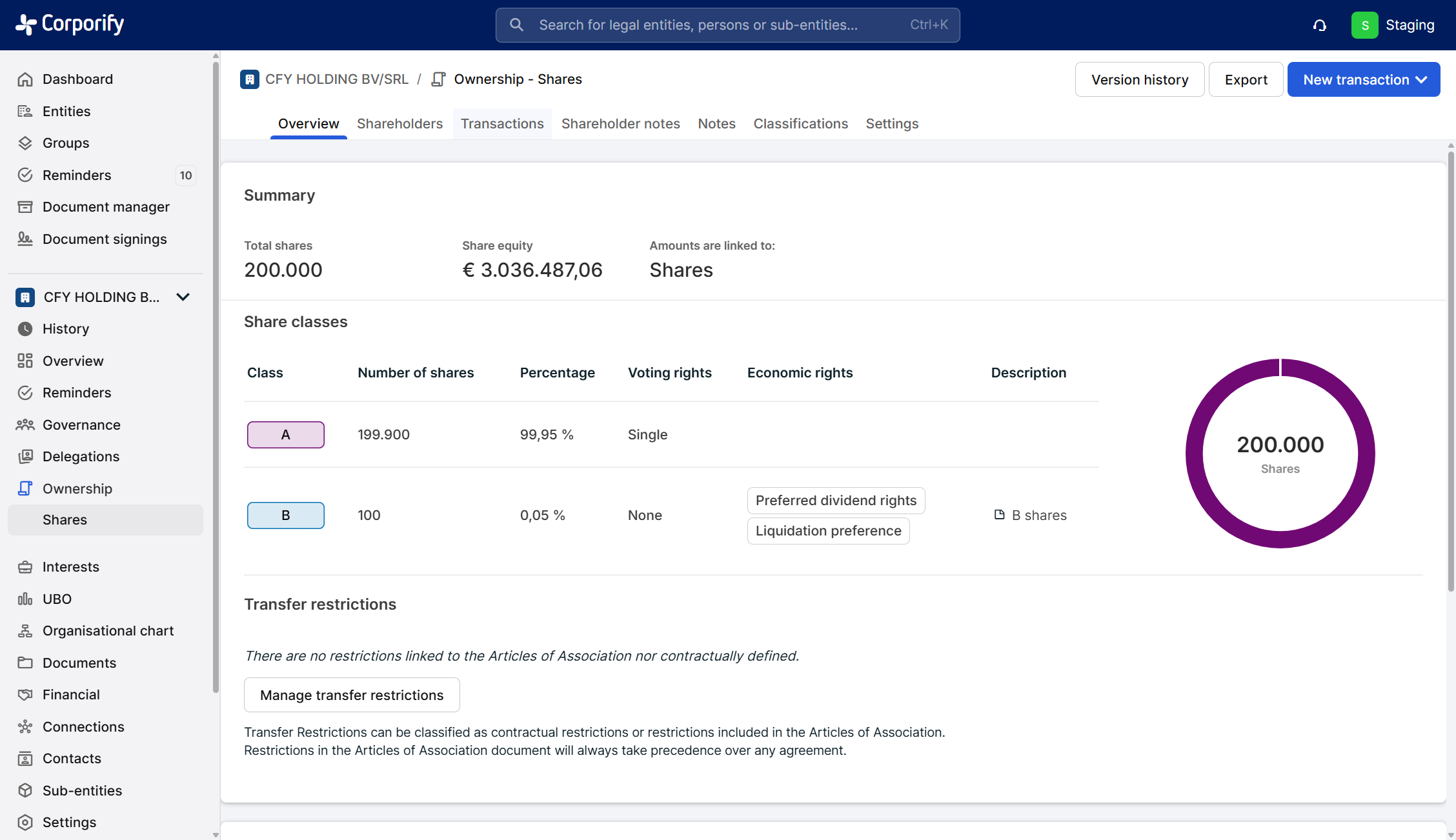Click the Corporify logo
Viewport: 1456px width, 840px height.
70,25
